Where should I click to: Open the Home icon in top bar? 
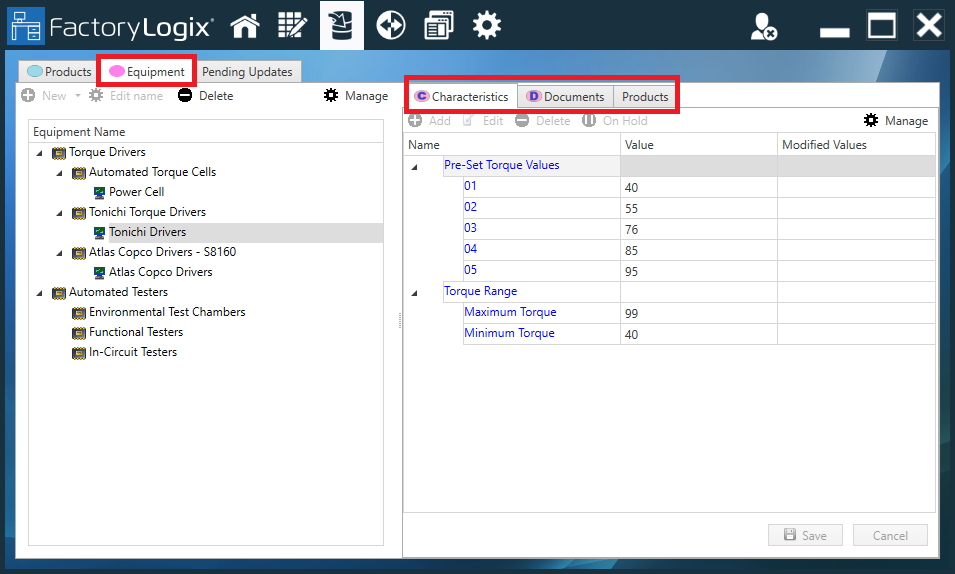click(x=245, y=26)
